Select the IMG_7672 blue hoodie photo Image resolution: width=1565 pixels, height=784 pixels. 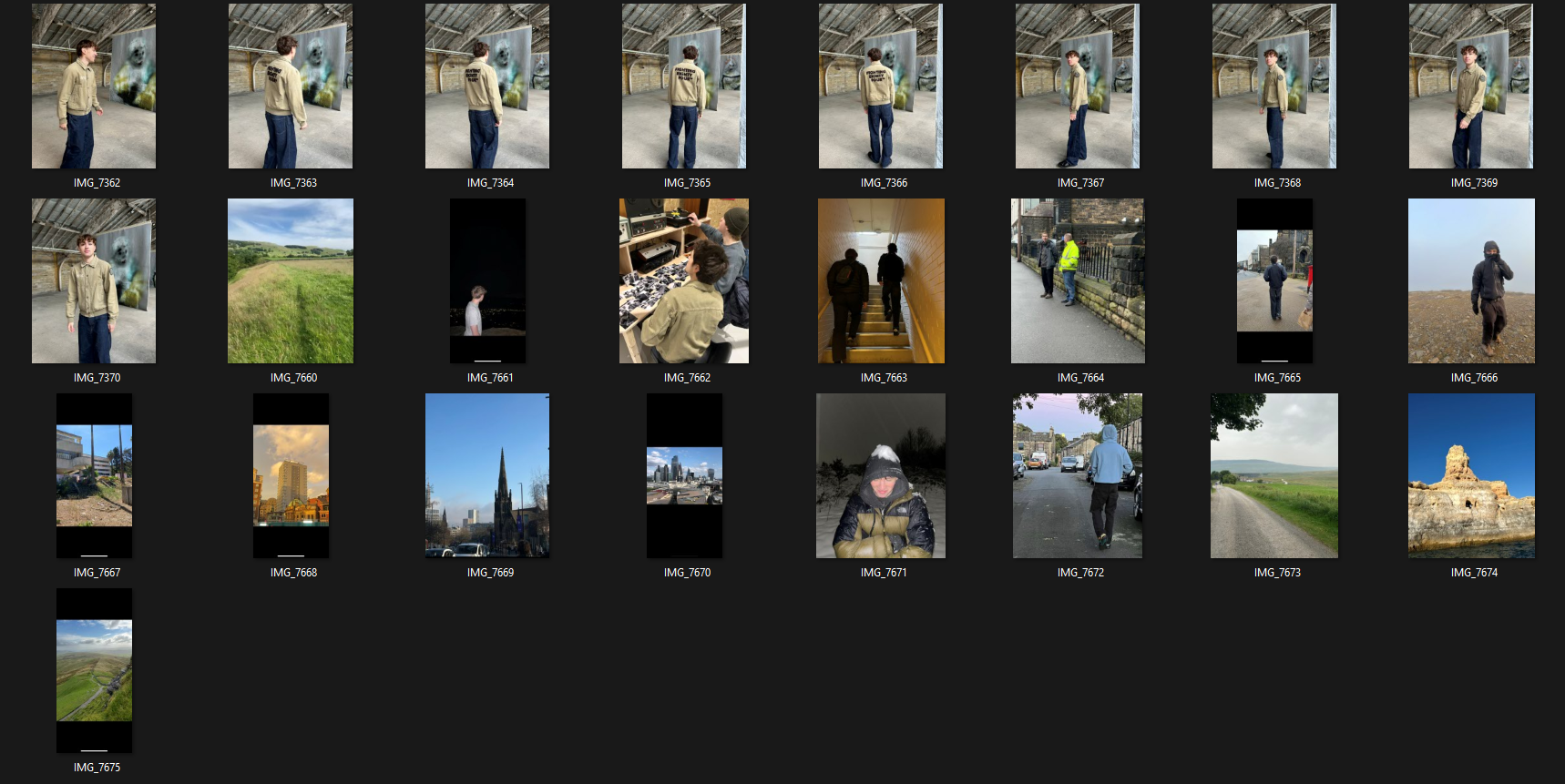click(x=1078, y=476)
